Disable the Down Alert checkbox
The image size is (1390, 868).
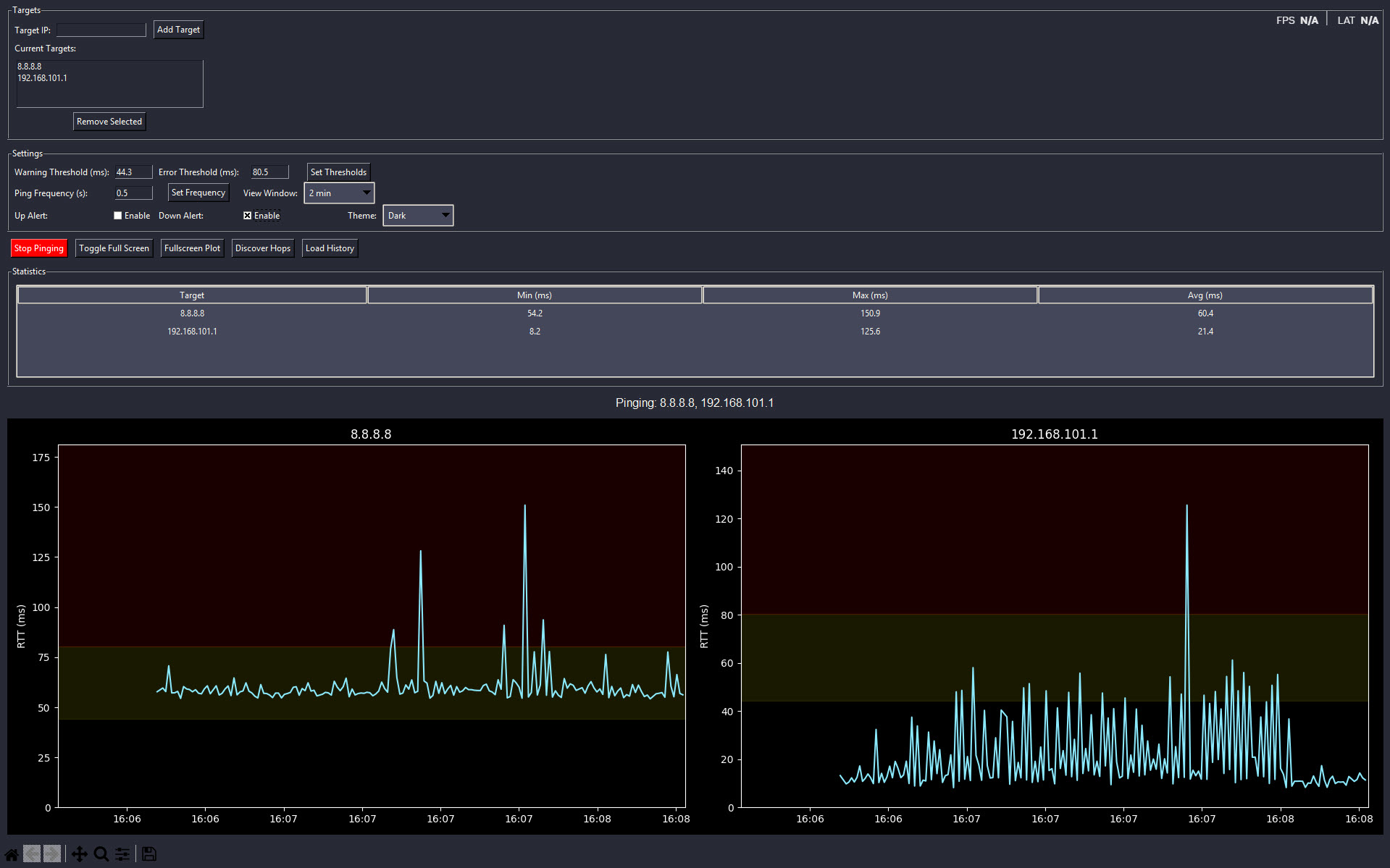(248, 215)
